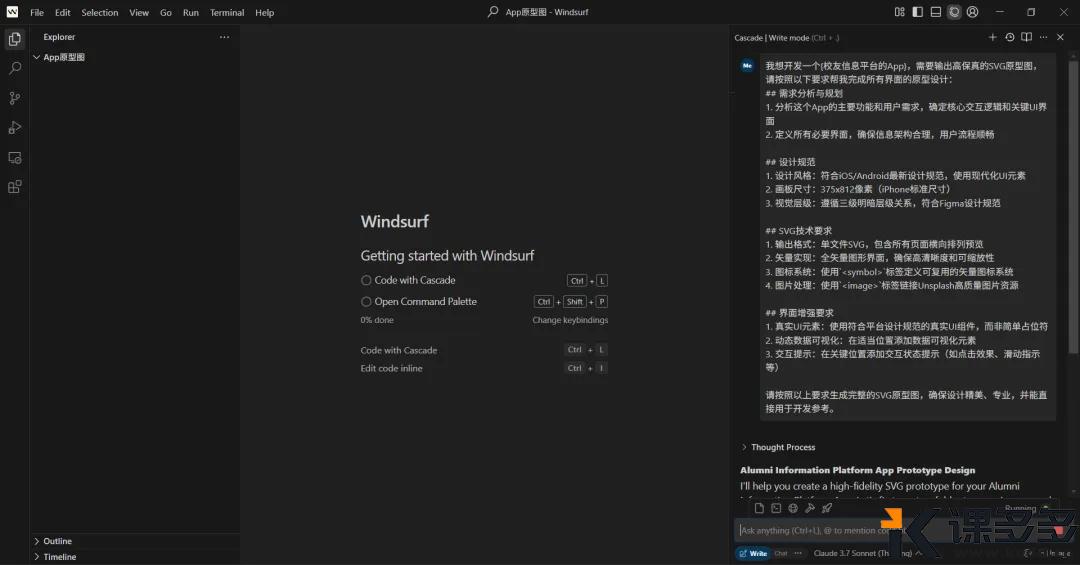Click the lower Code with Cascade shortcut
The image size is (1080, 565).
coord(399,350)
